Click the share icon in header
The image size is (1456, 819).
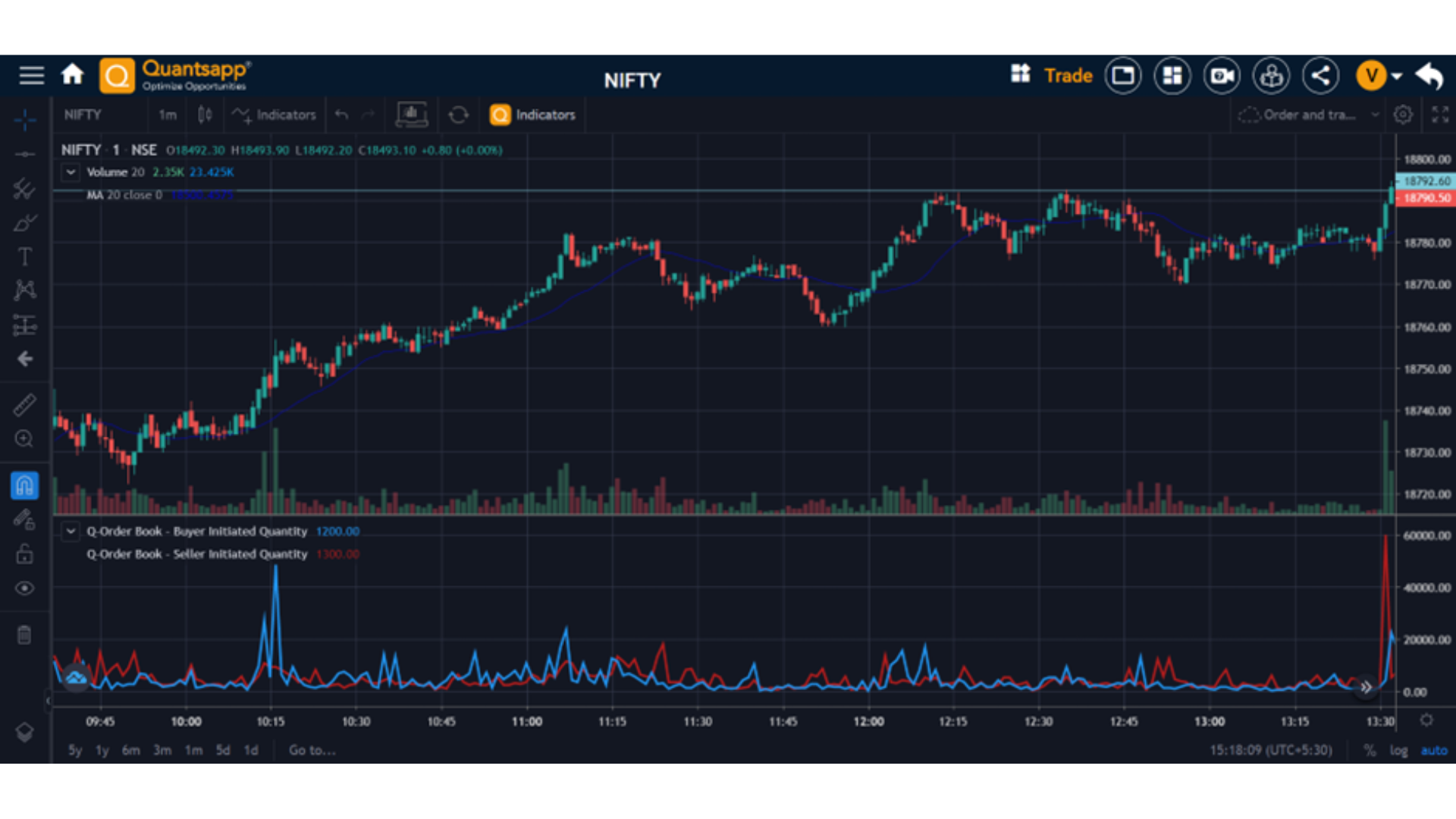pyautogui.click(x=1320, y=76)
